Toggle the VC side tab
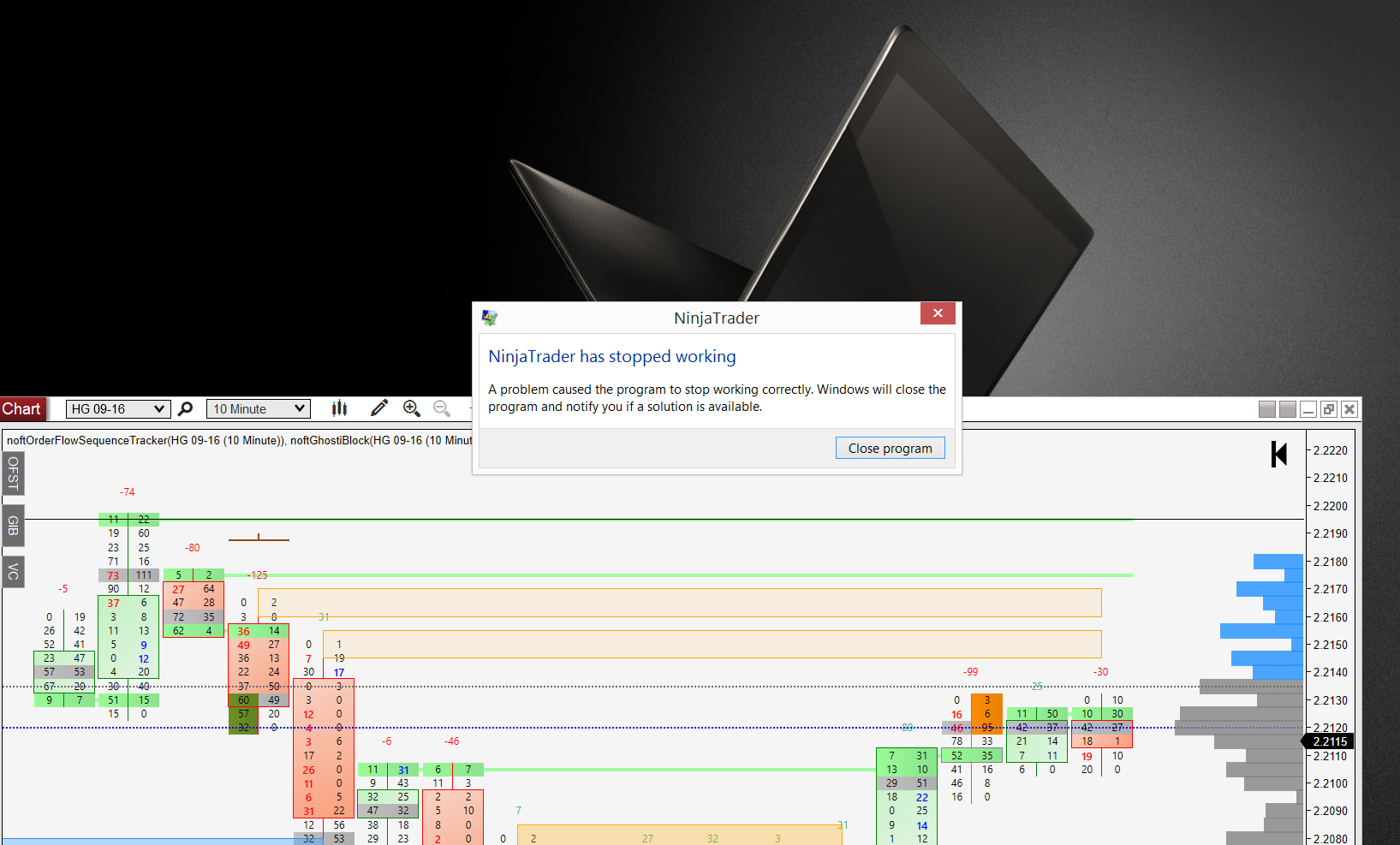The width and height of the screenshot is (1400, 845). pos(13,572)
